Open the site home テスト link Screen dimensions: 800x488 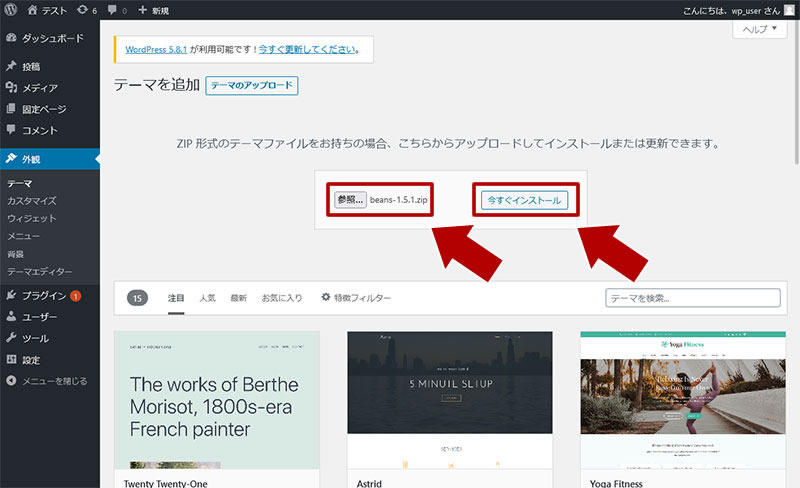tap(47, 10)
